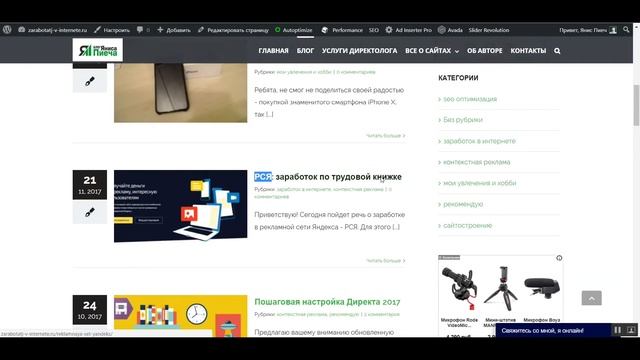Open the post Пошаговая настройка Директа 2017
The width and height of the screenshot is (640, 360).
click(327, 302)
